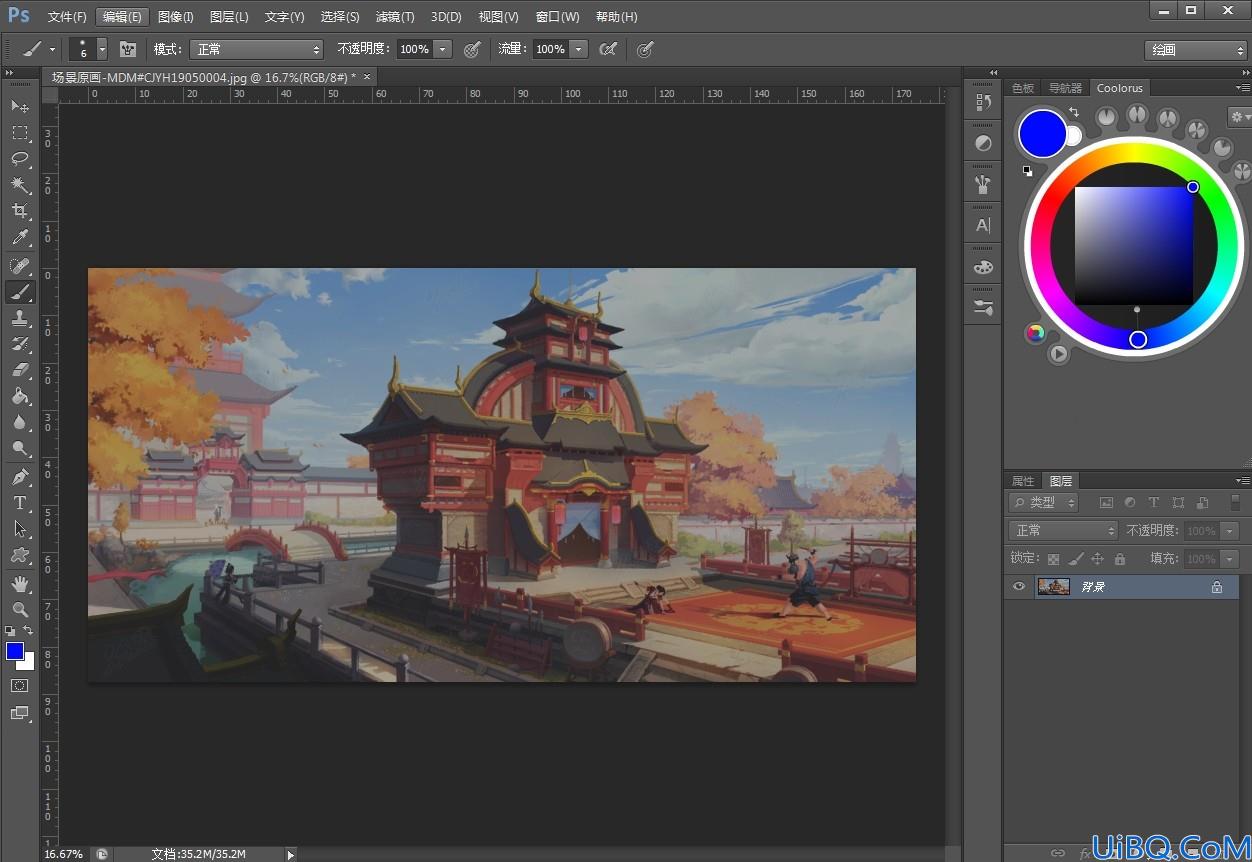
Task: Click the Coolorus saturation square picker
Action: point(1134,245)
